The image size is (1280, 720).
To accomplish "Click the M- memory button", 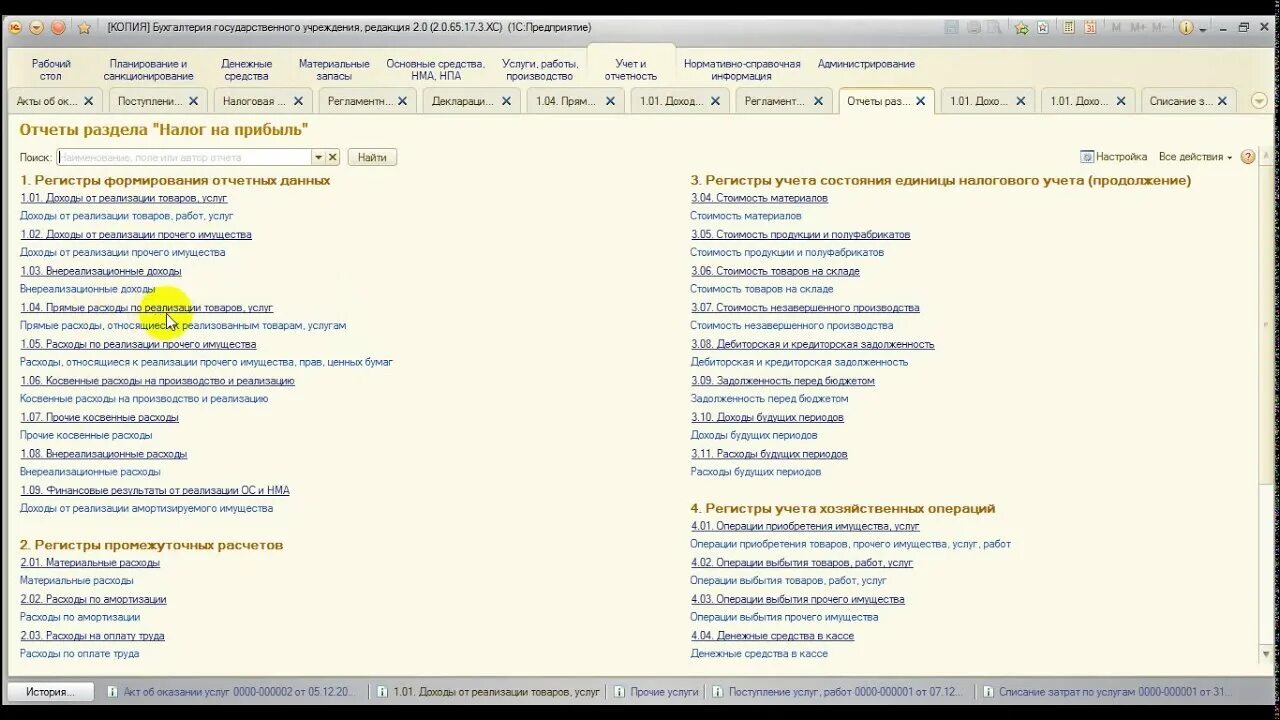I will pos(1158,28).
